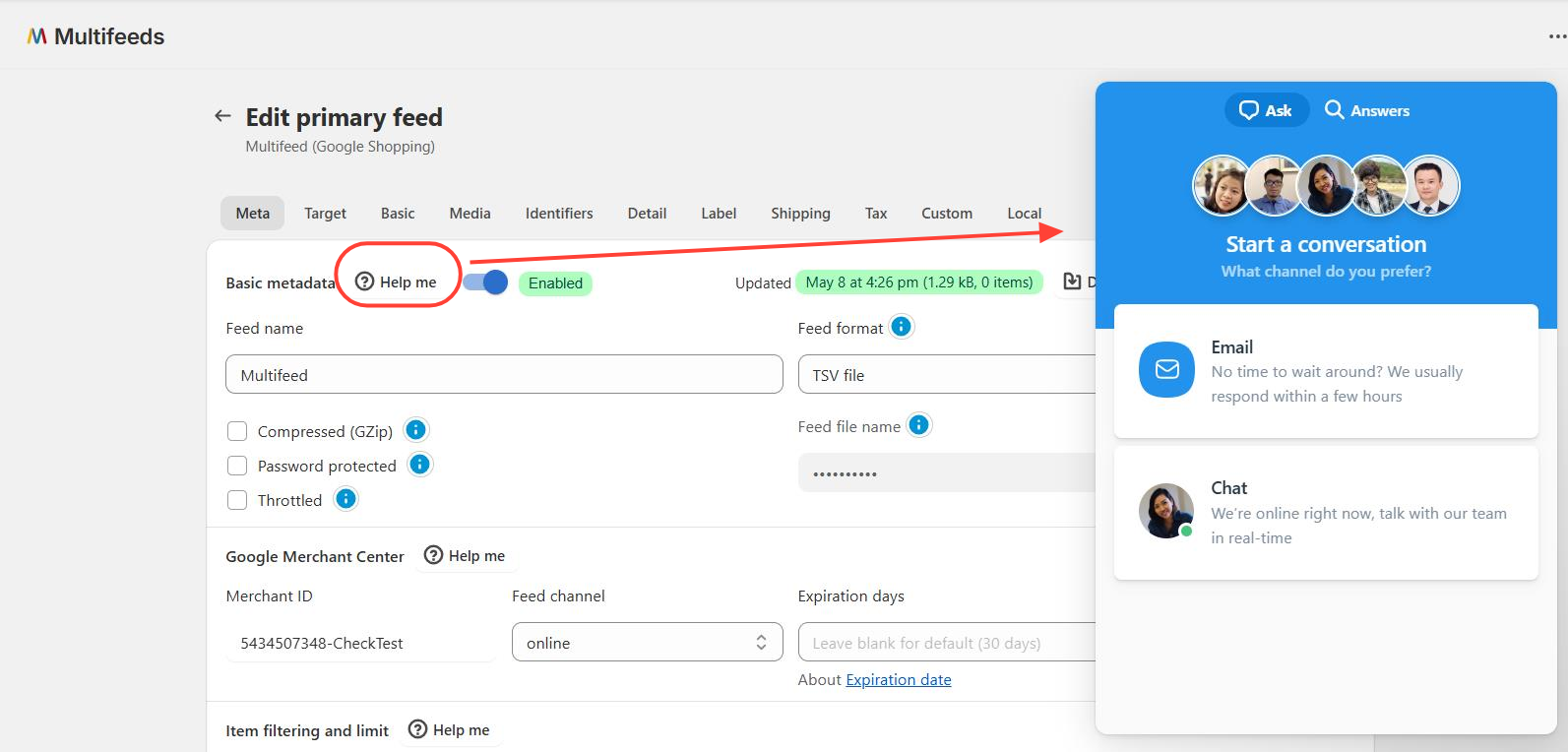Viewport: 1568px width, 752px height.
Task: Click the Multifeed (Google Shopping) subtitle
Action: click(x=341, y=147)
